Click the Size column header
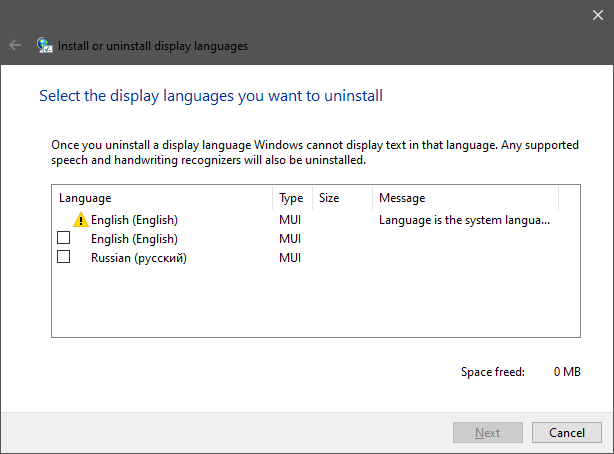614x454 pixels. click(342, 198)
